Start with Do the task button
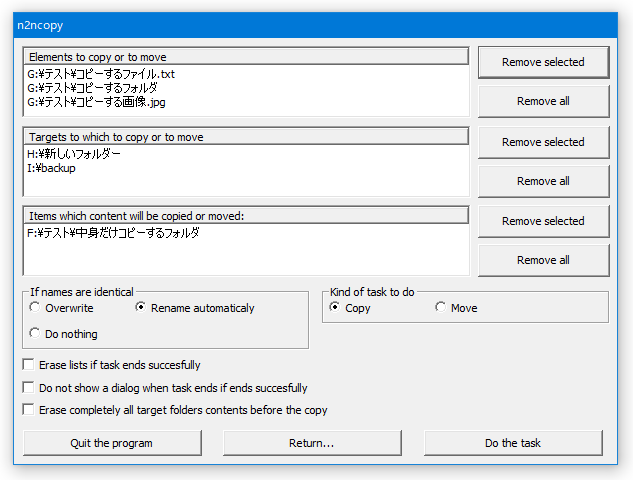The height and width of the screenshot is (480, 633). [x=513, y=443]
